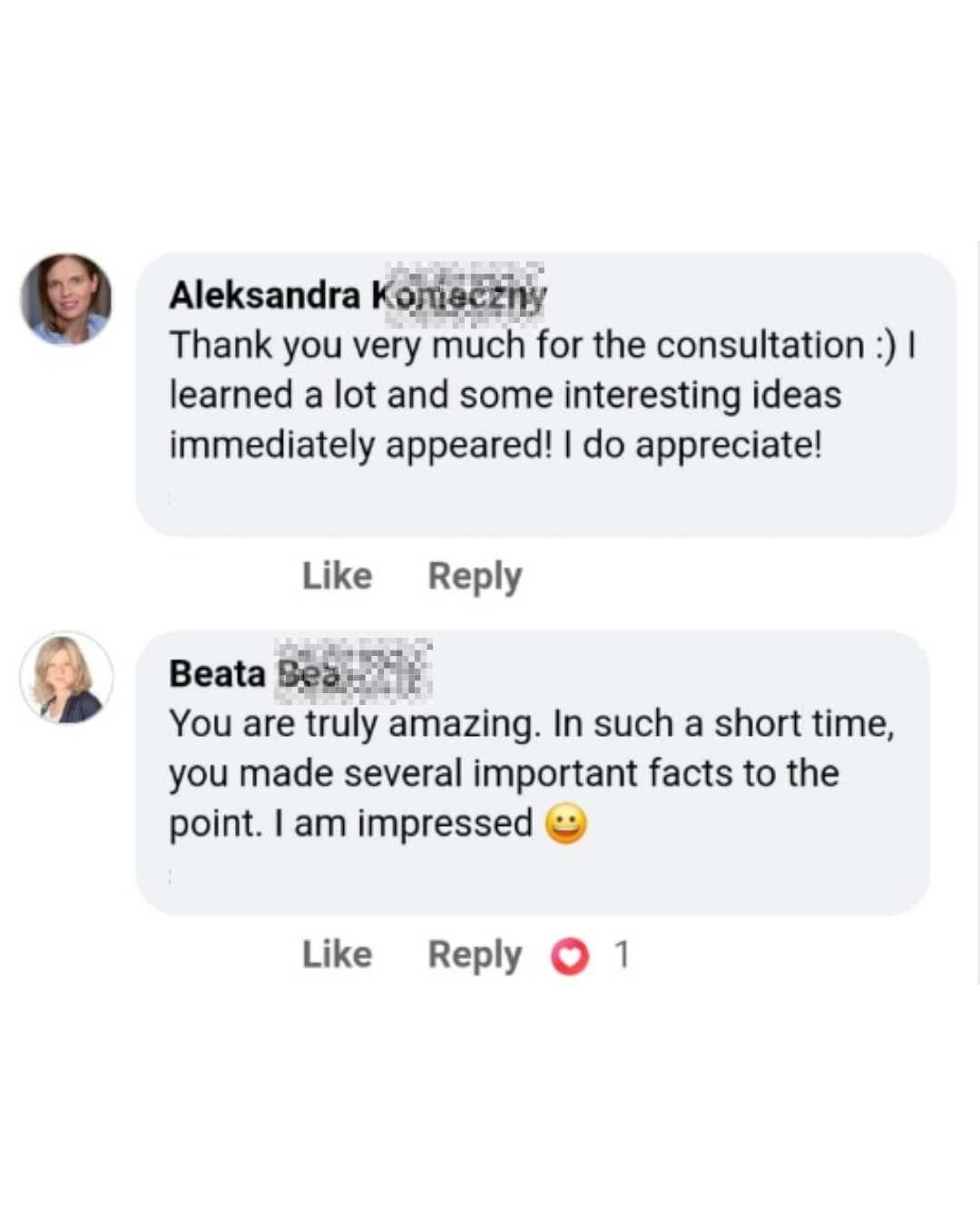Click the first name "Beata"
The image size is (980, 1225).
pos(217,674)
